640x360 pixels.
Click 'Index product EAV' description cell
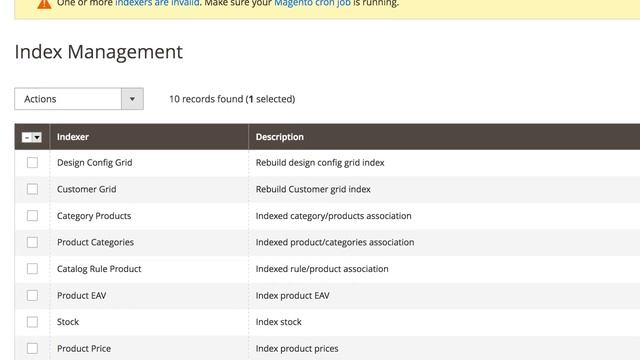point(293,295)
